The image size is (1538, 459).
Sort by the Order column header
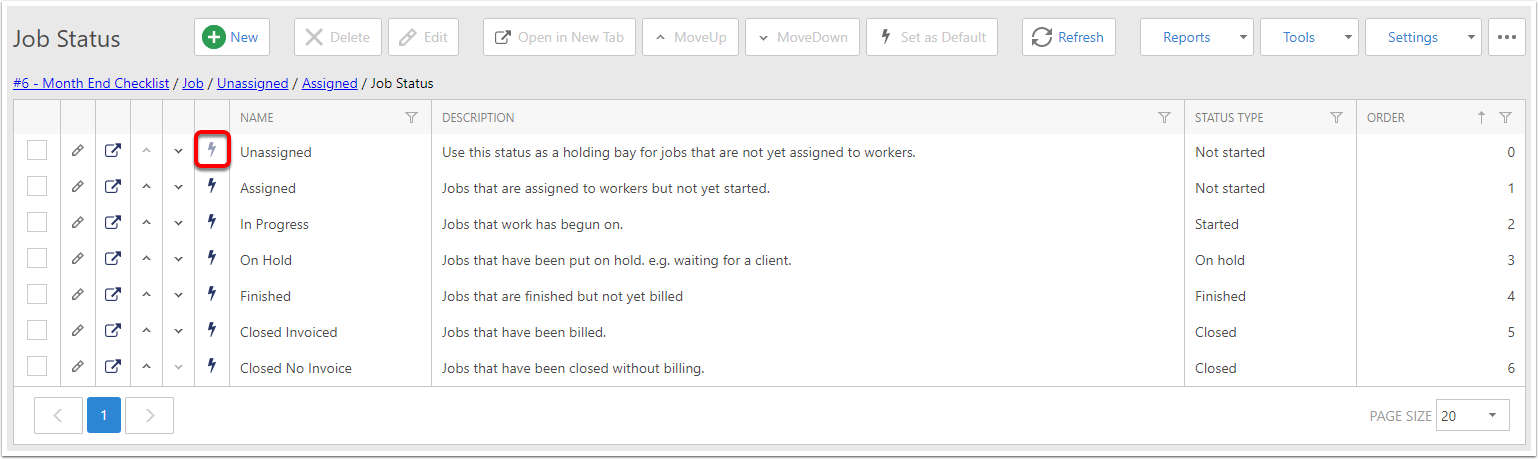coord(1386,117)
